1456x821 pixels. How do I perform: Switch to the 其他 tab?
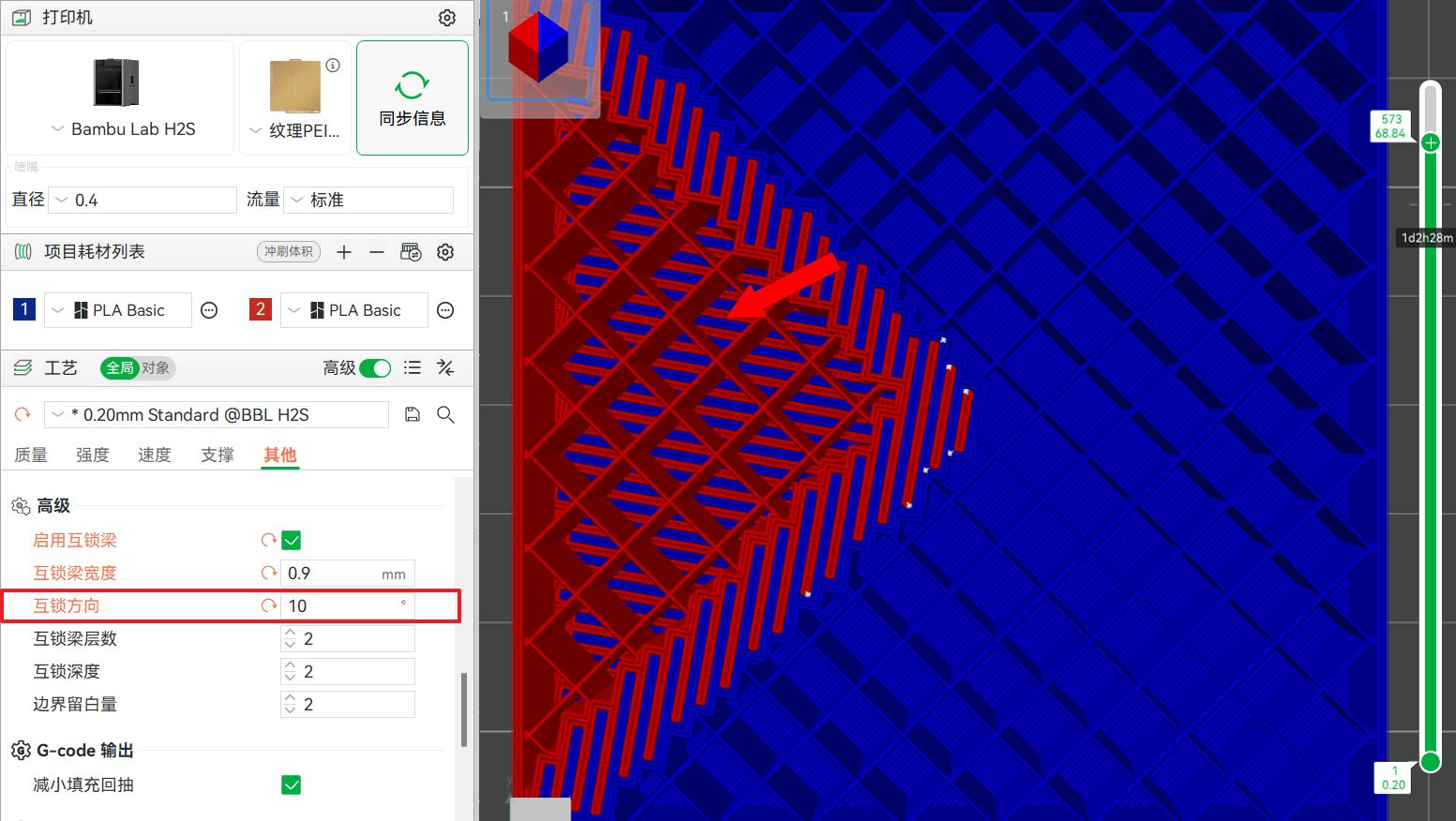279,455
